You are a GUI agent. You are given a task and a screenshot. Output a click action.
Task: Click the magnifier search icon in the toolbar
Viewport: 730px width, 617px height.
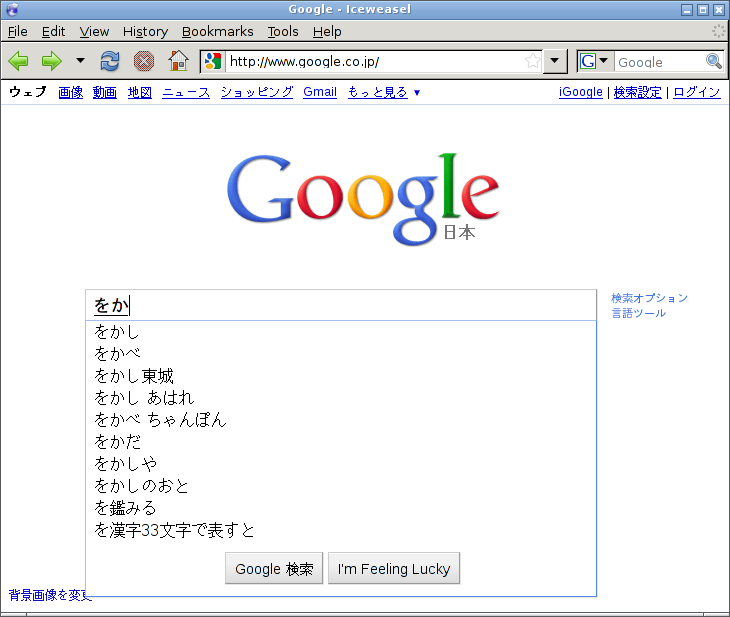tap(714, 61)
